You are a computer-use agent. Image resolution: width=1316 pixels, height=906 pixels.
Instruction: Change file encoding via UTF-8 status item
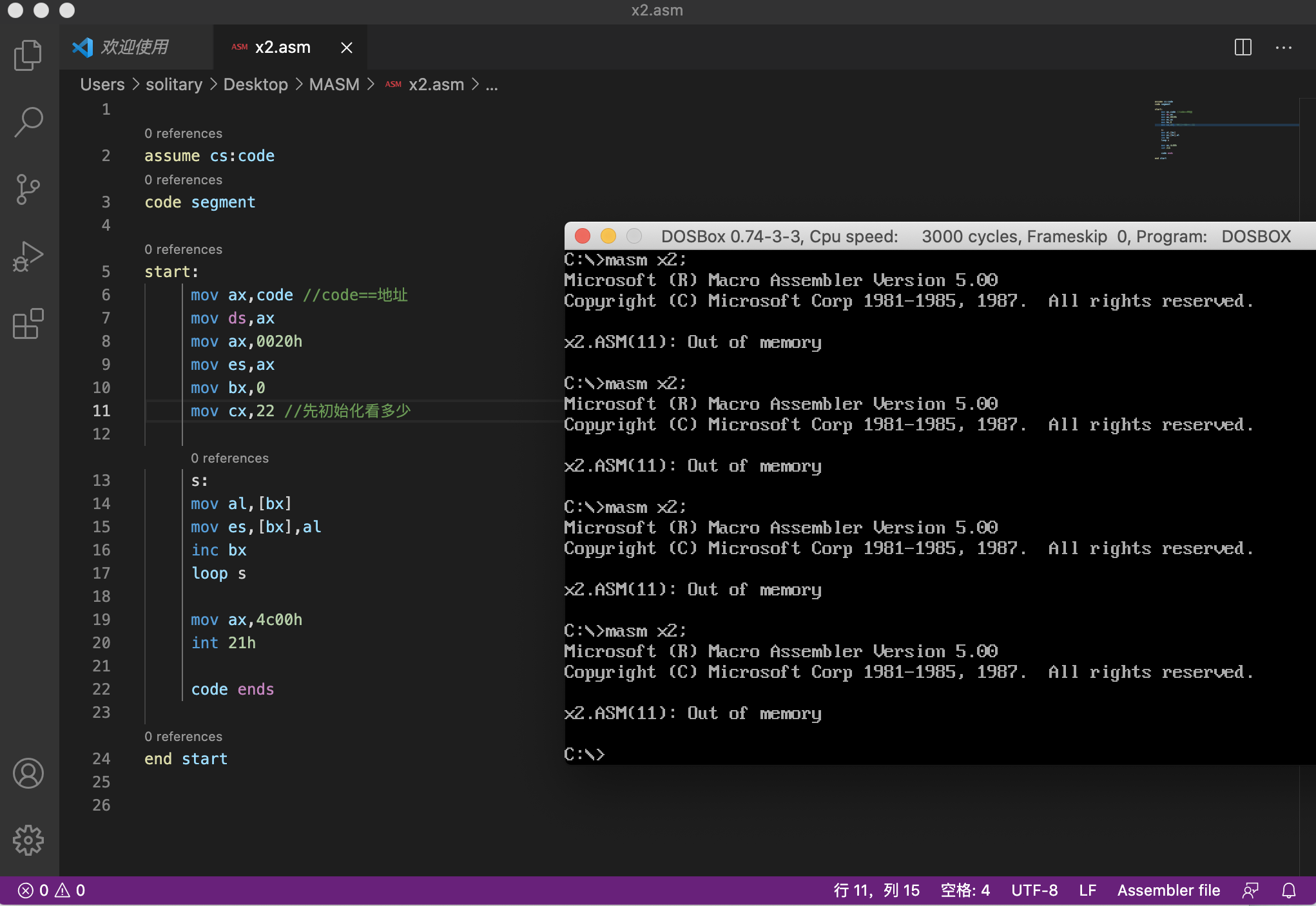click(x=1034, y=891)
